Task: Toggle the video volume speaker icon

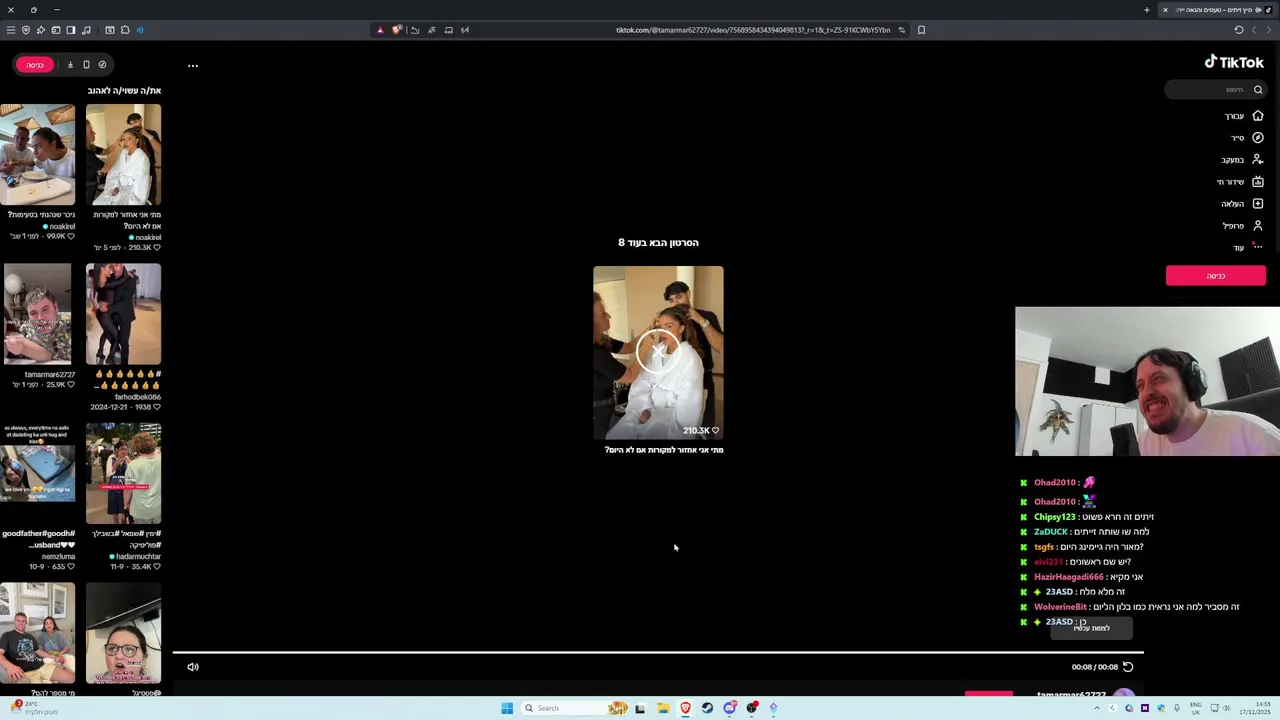Action: (x=193, y=667)
